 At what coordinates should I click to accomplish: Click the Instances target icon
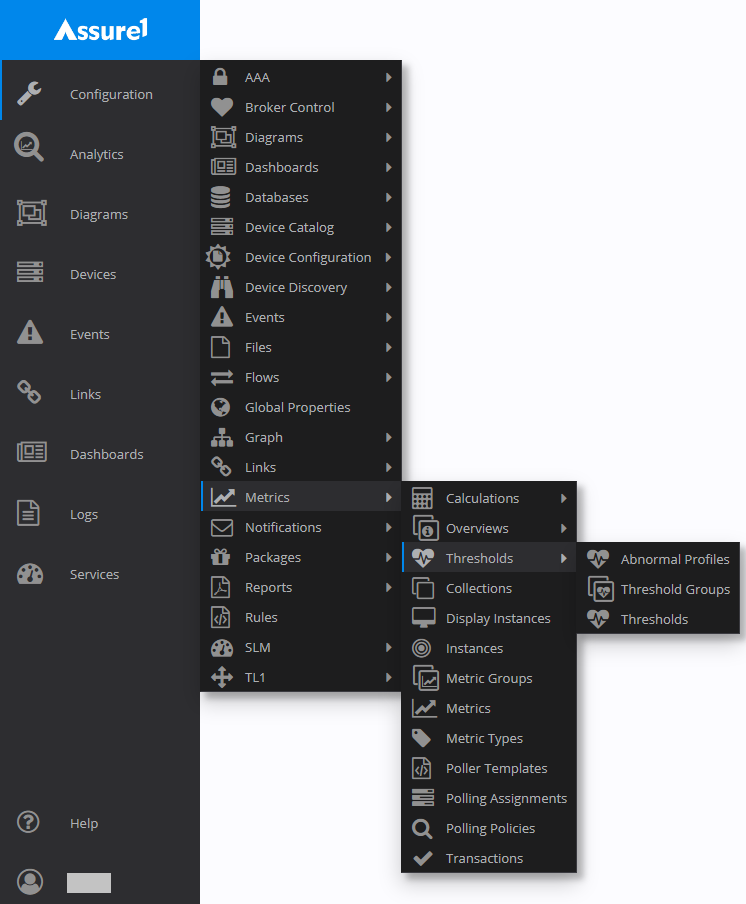tap(421, 648)
